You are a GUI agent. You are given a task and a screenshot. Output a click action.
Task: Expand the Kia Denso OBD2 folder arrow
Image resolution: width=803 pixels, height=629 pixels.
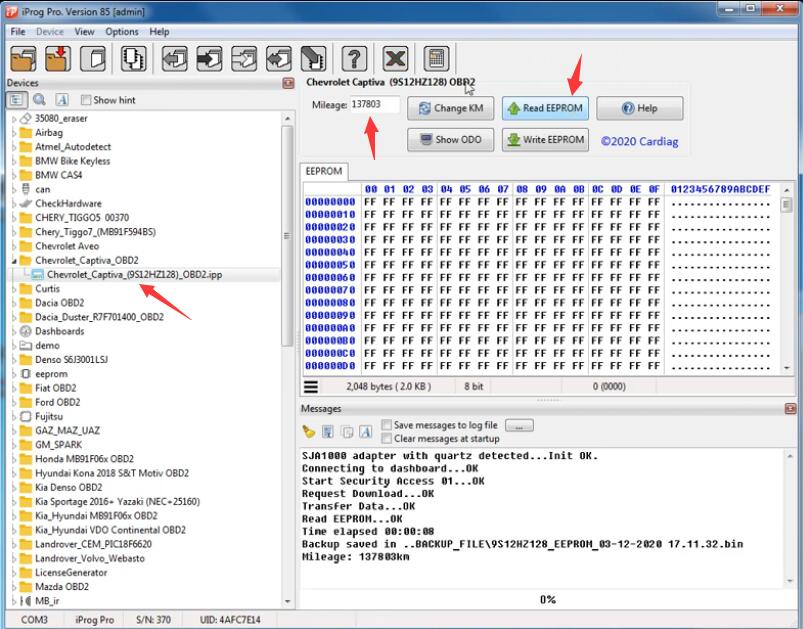click(14, 488)
